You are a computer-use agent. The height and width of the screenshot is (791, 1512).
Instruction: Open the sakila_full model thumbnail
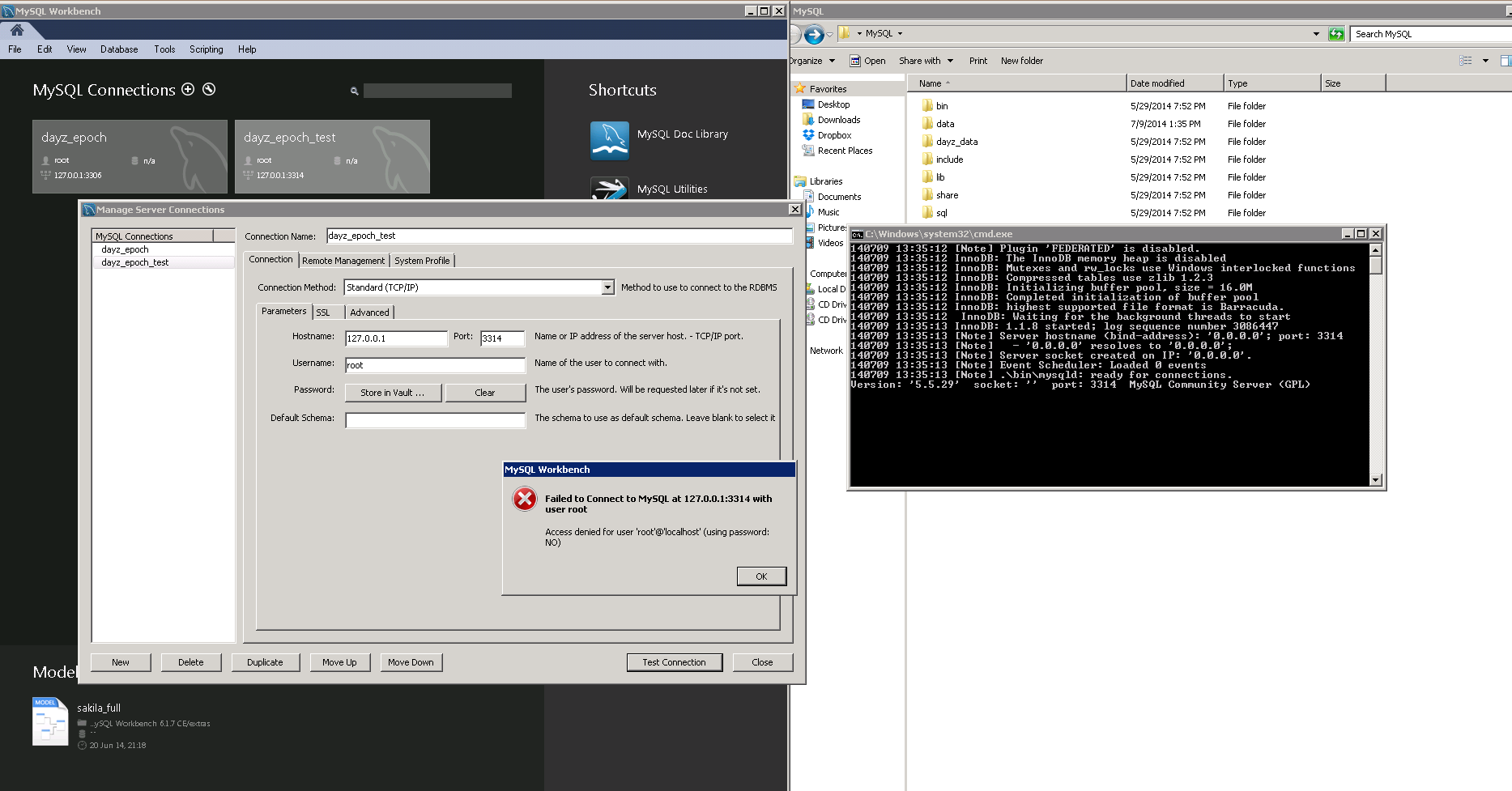[x=50, y=721]
